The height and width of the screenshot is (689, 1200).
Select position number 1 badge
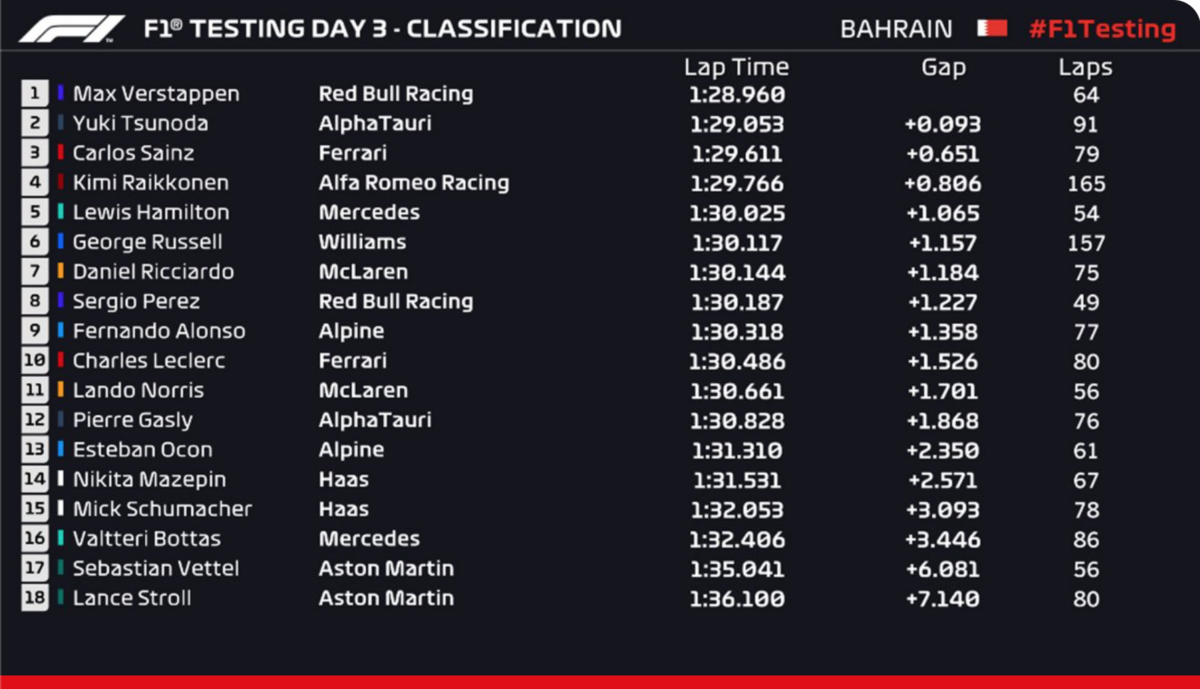pos(35,94)
